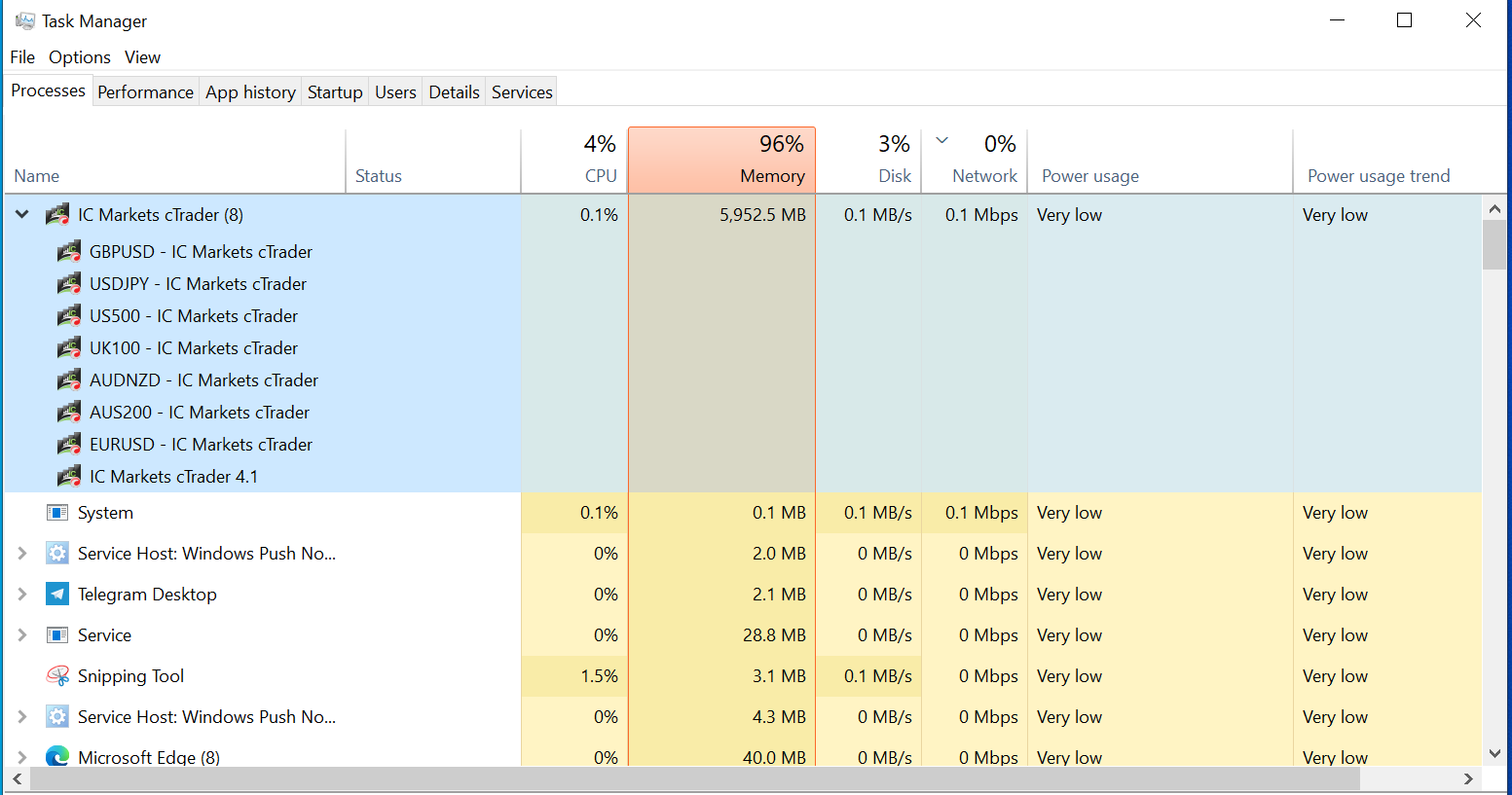This screenshot has height=795, width=1512.
Task: Switch to the Performance tab
Action: tap(146, 92)
